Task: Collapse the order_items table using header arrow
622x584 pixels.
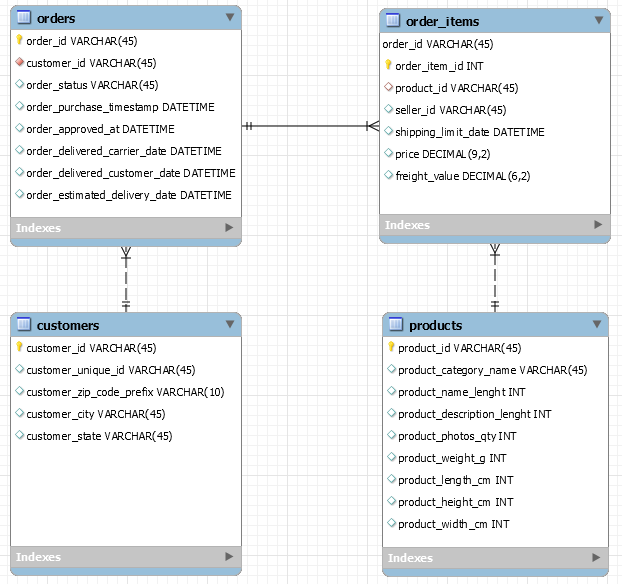Action: point(599,20)
